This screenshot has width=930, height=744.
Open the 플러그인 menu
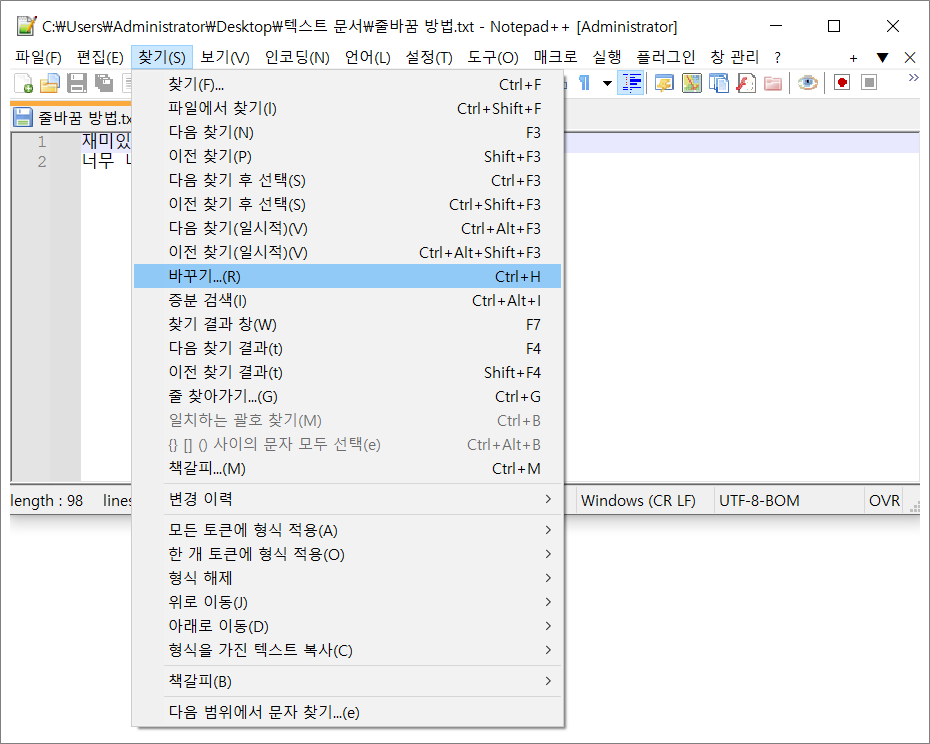tap(665, 57)
